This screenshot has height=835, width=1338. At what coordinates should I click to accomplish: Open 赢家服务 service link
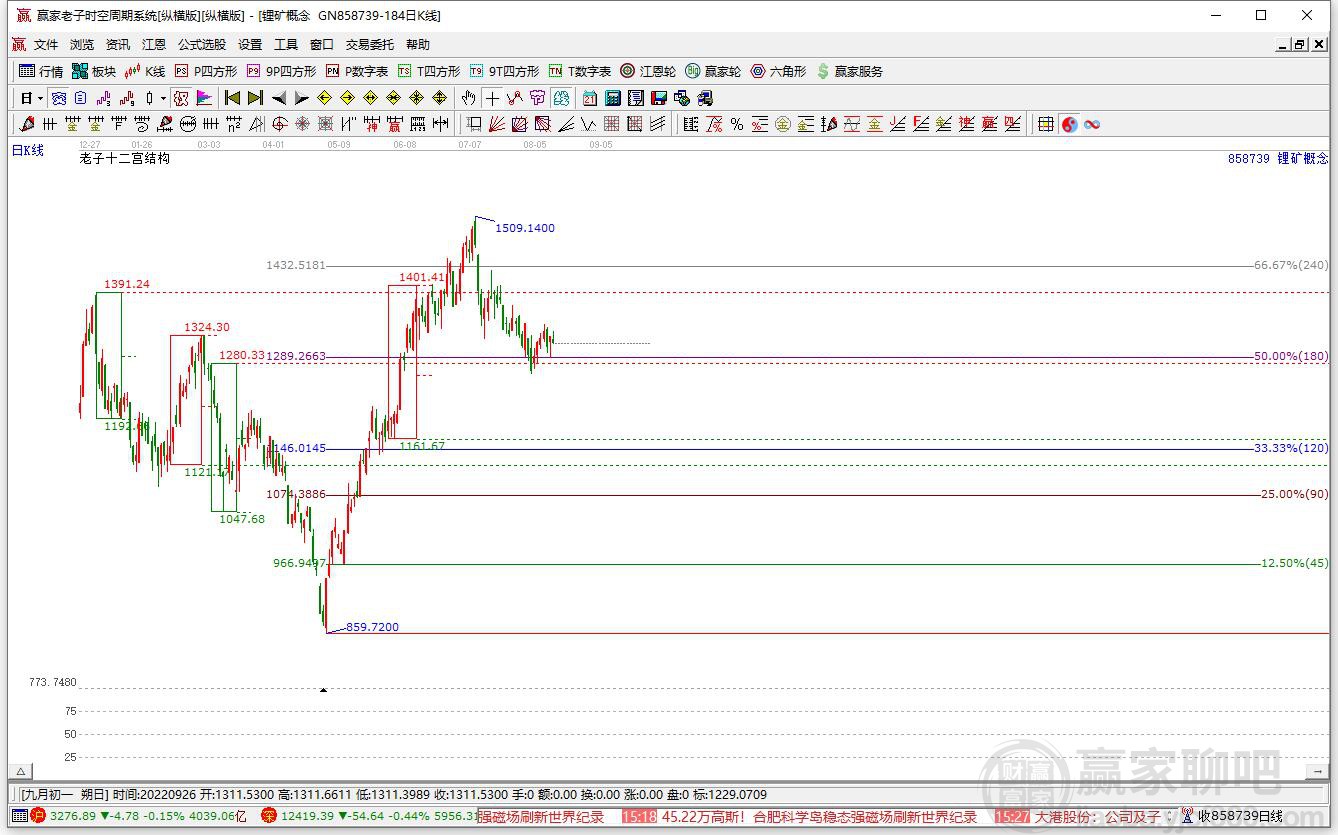tap(849, 71)
